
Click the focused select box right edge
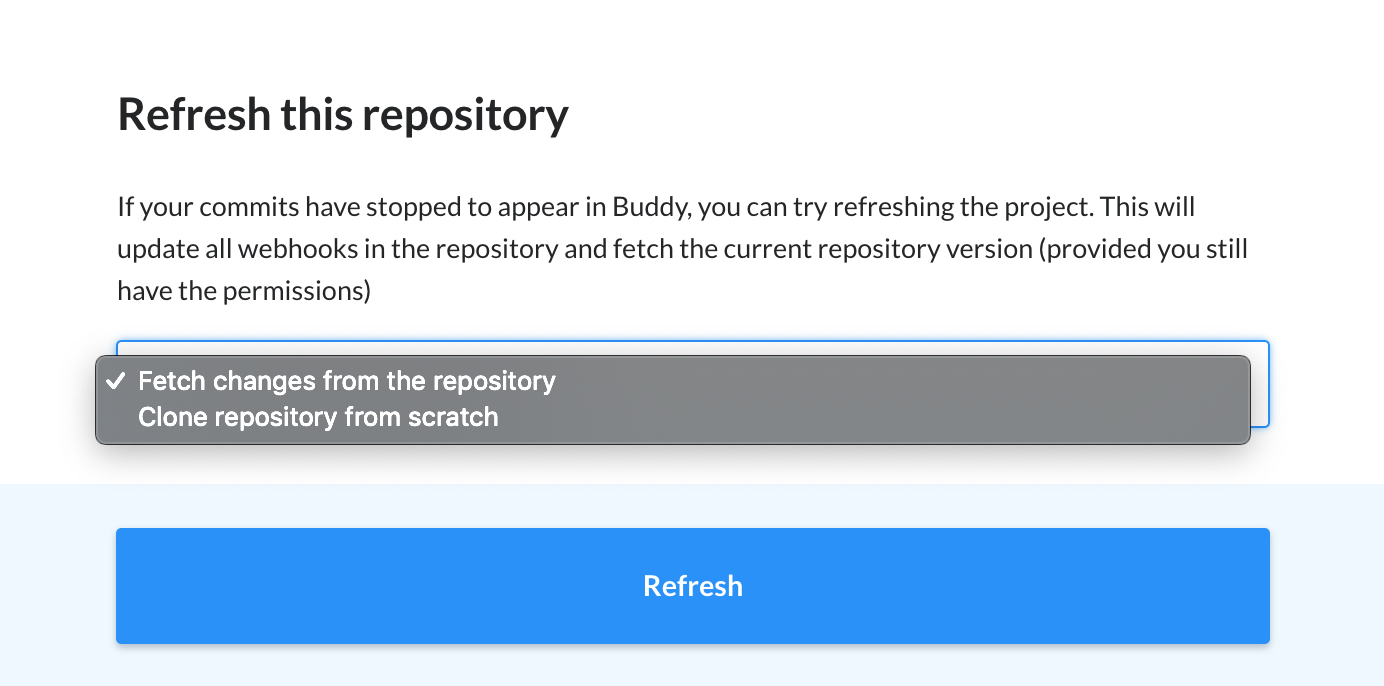click(1260, 384)
